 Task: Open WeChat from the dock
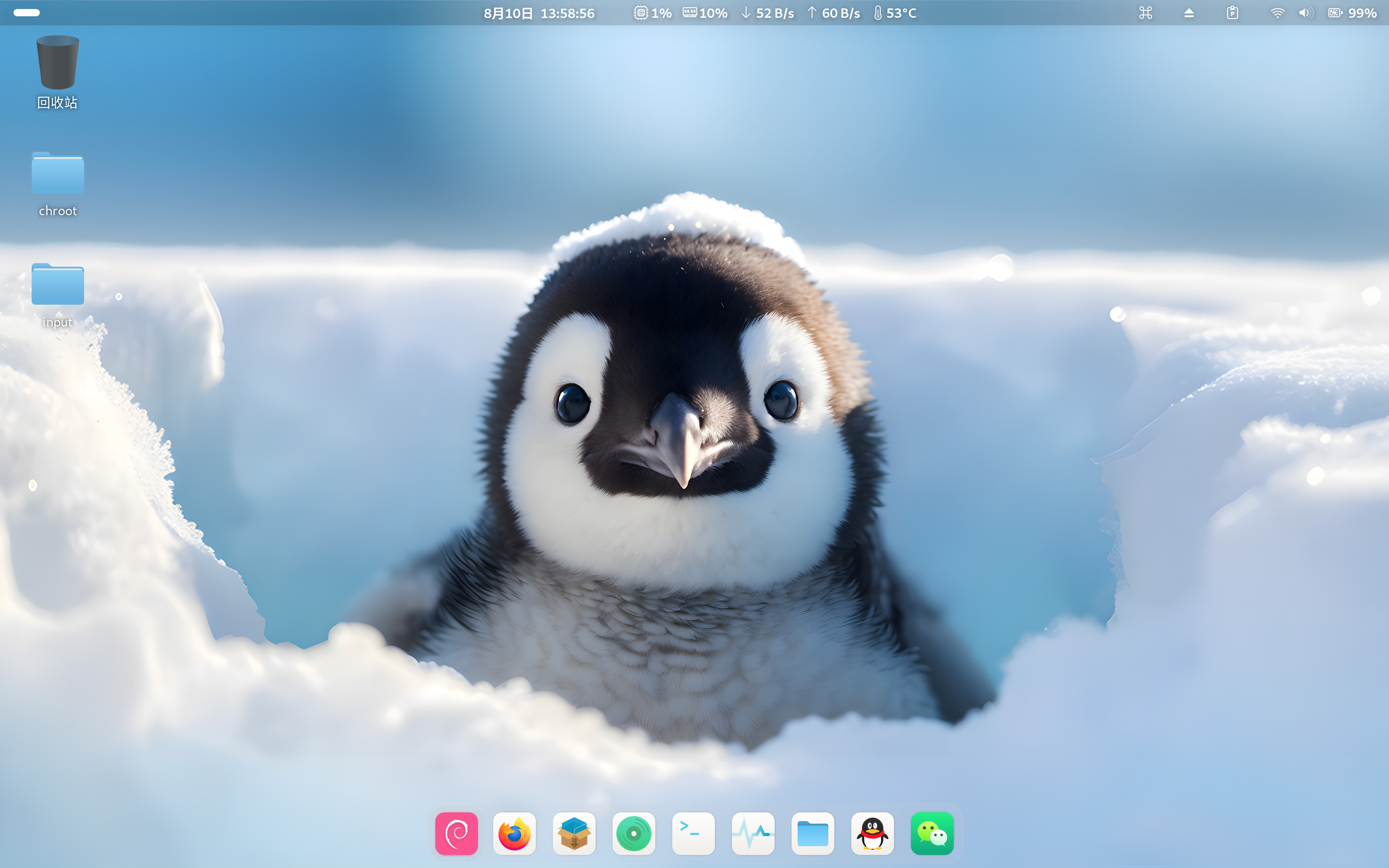click(932, 833)
